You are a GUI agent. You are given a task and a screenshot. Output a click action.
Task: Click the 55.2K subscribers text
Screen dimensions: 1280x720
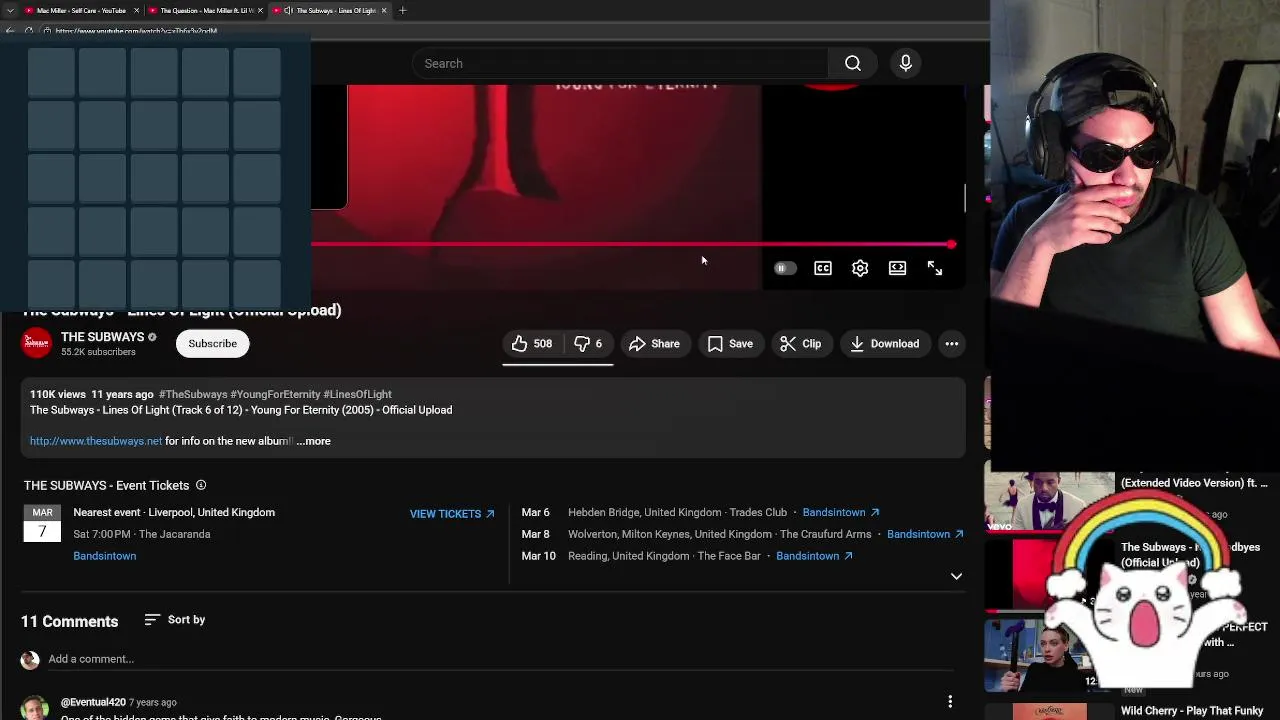point(98,352)
